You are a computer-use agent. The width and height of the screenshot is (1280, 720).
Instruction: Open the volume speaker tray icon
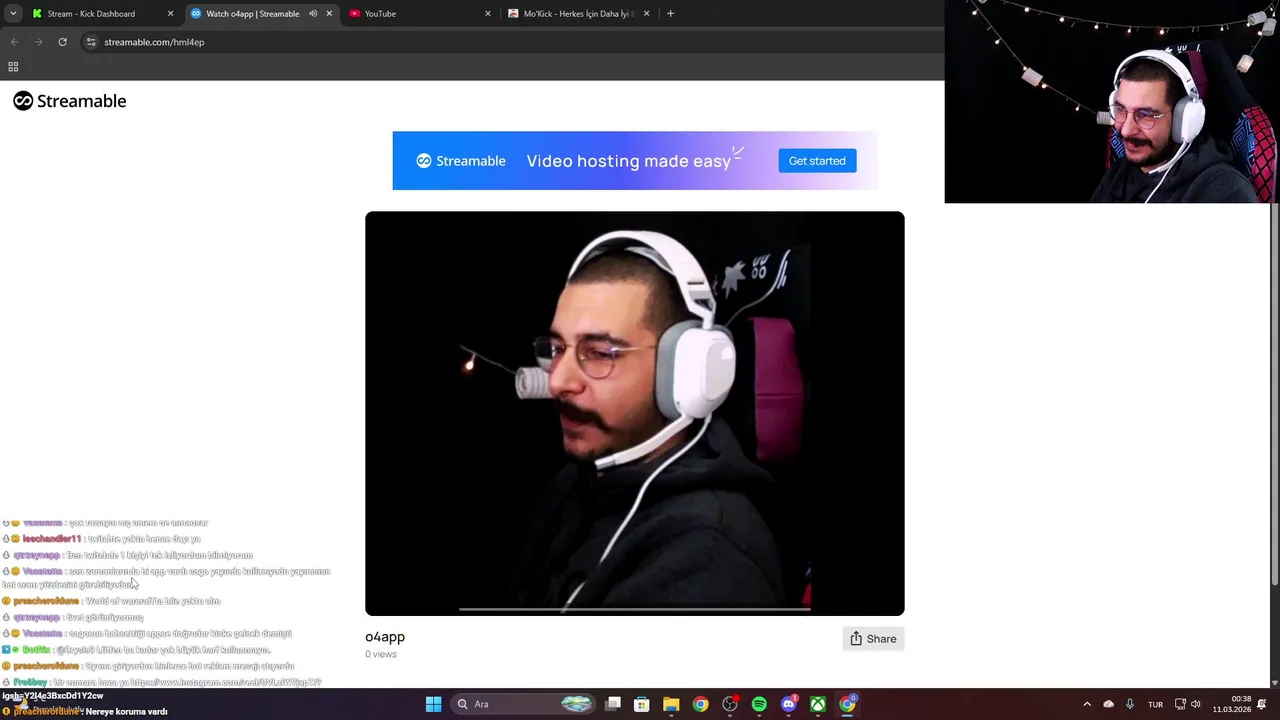coord(1196,704)
